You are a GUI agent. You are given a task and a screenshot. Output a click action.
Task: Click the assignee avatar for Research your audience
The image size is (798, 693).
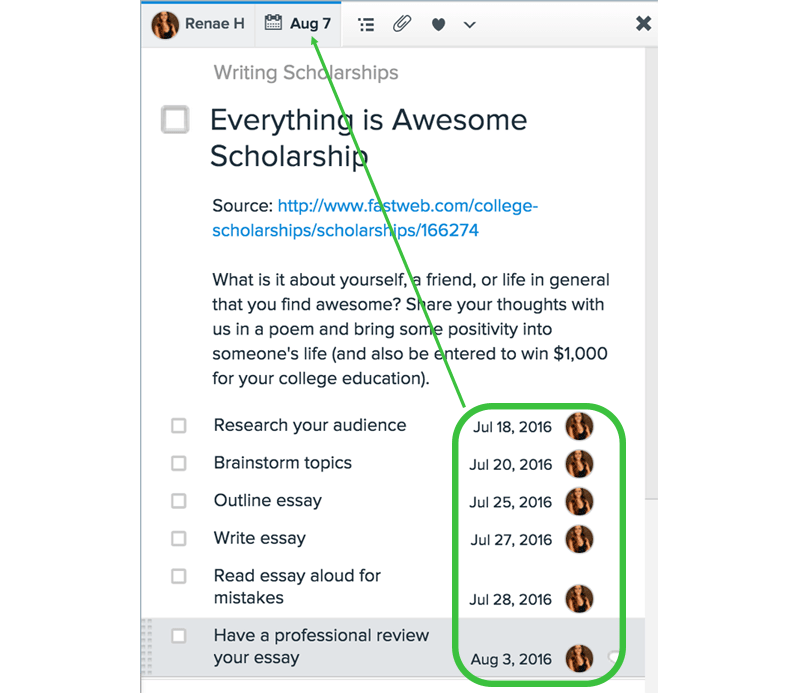[579, 426]
